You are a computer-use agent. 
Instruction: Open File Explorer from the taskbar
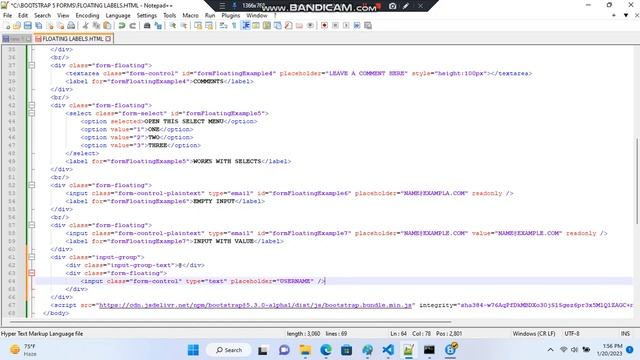click(305, 350)
